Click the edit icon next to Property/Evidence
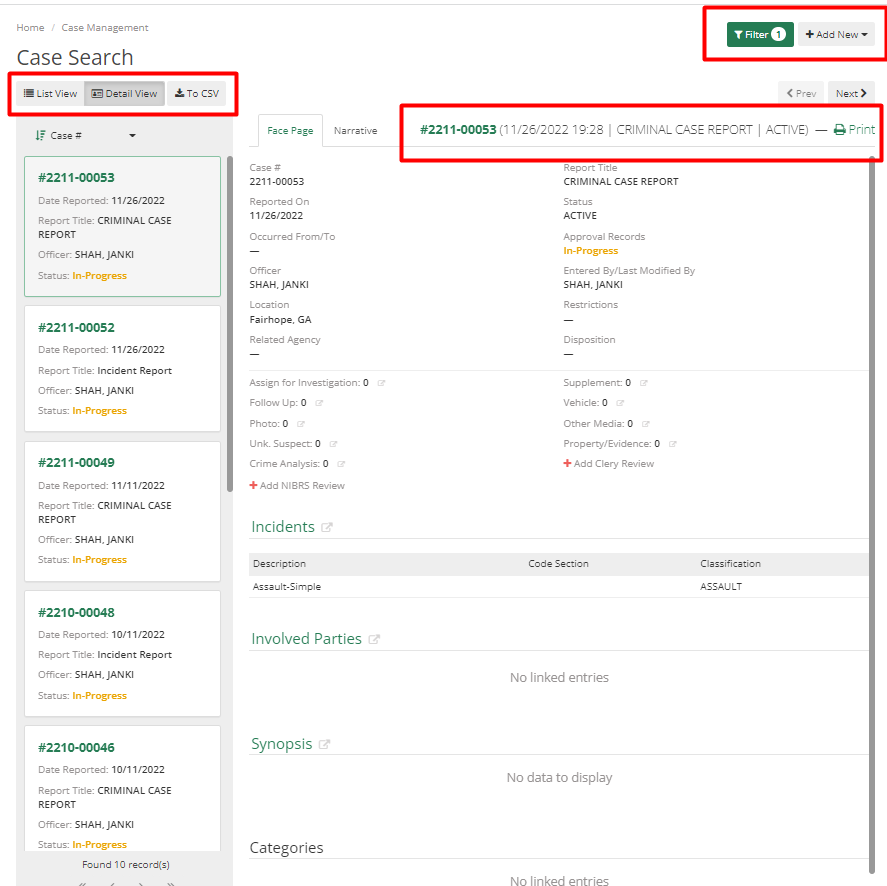Image resolution: width=887 pixels, height=886 pixels. tap(671, 443)
